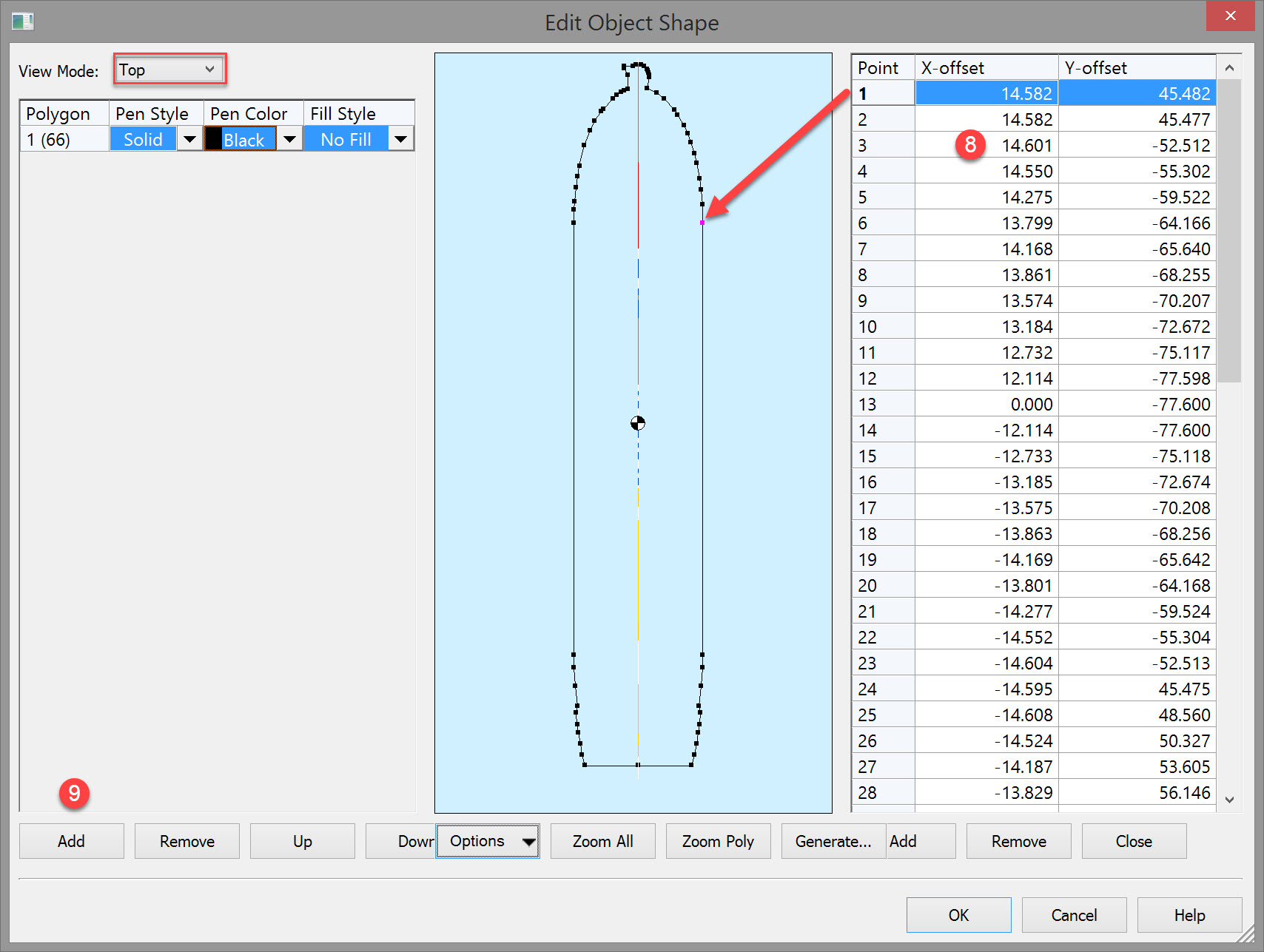Image resolution: width=1264 pixels, height=952 pixels.
Task: Click the center of gravity marker icon
Action: tap(637, 423)
